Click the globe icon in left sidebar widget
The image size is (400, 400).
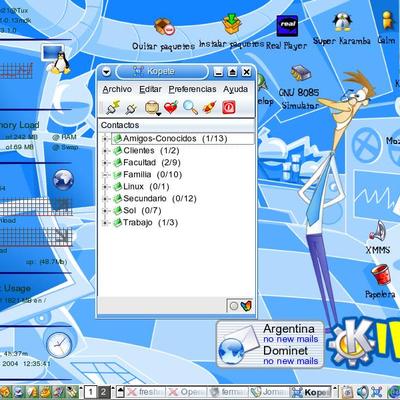(63, 180)
